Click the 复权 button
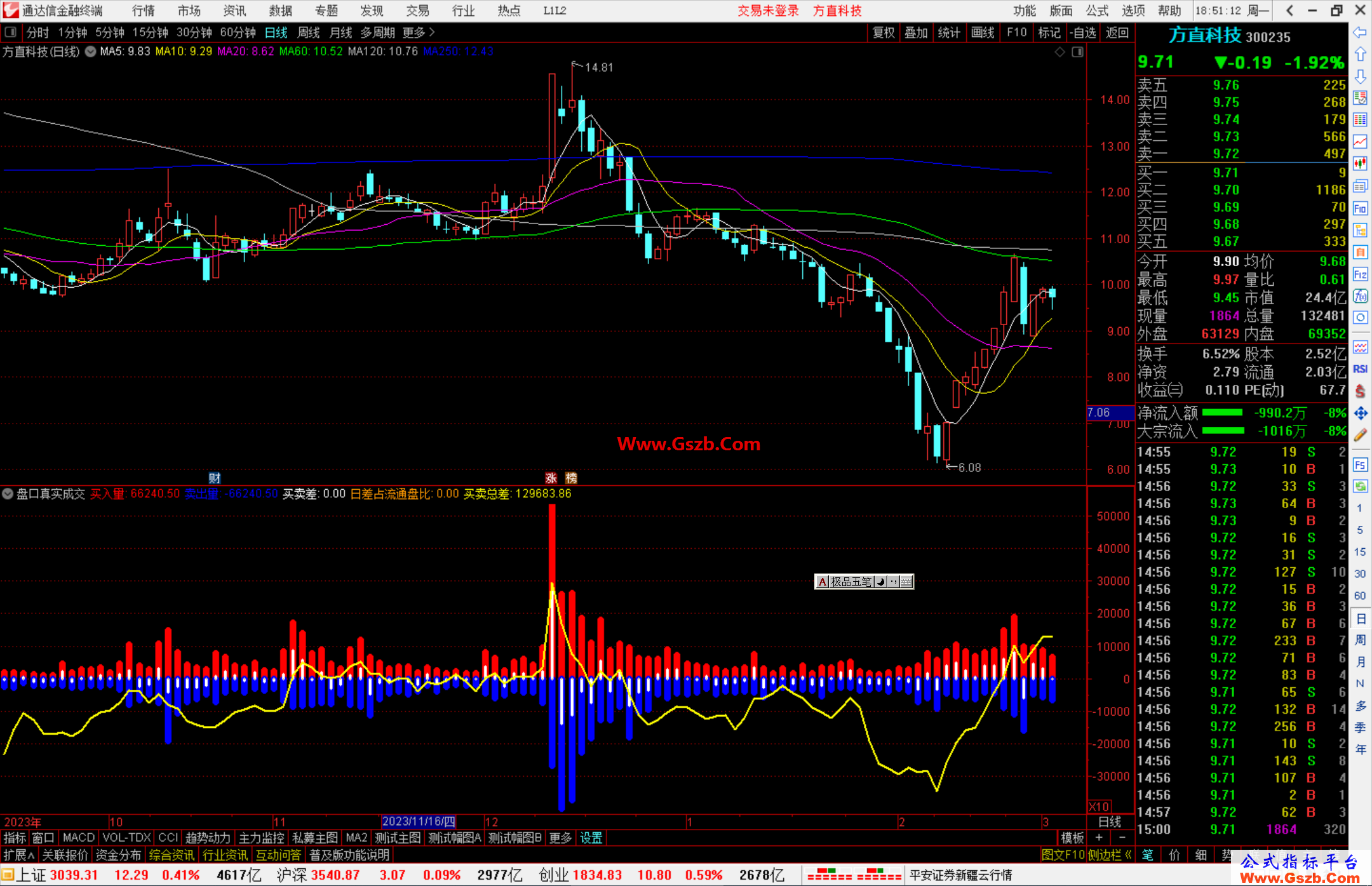Image resolution: width=1372 pixels, height=886 pixels. pyautogui.click(x=883, y=32)
